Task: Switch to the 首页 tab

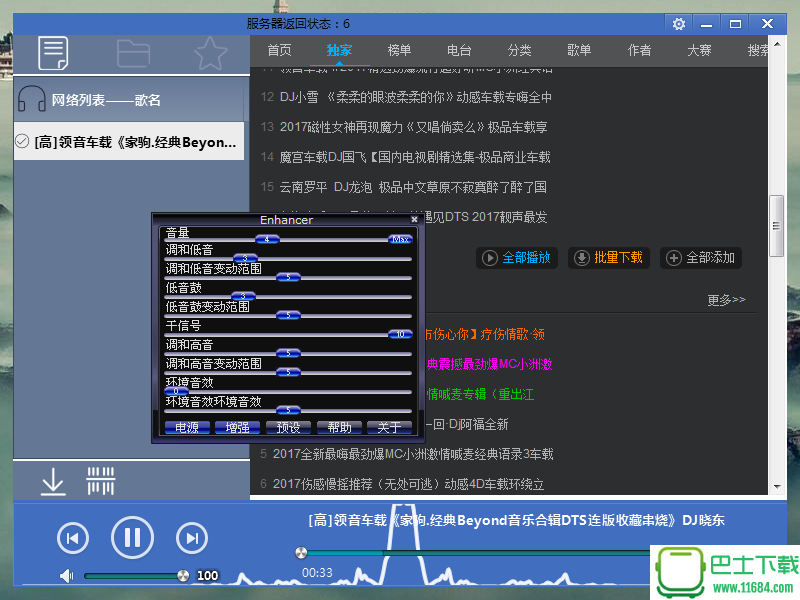Action: tap(280, 50)
